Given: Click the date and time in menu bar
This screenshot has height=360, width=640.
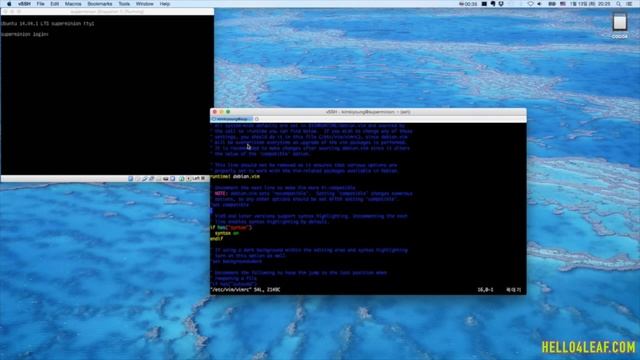Looking at the screenshot, I should [x=591, y=4].
